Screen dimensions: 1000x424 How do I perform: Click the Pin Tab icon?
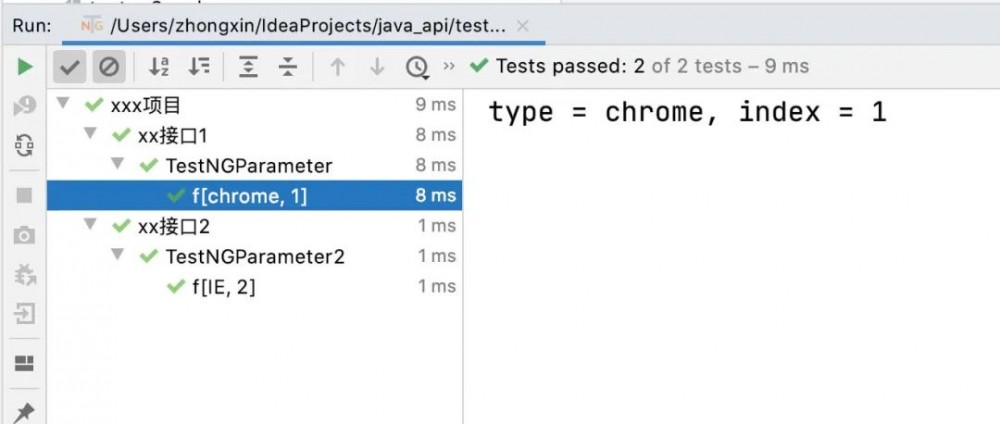pyautogui.click(x=25, y=411)
